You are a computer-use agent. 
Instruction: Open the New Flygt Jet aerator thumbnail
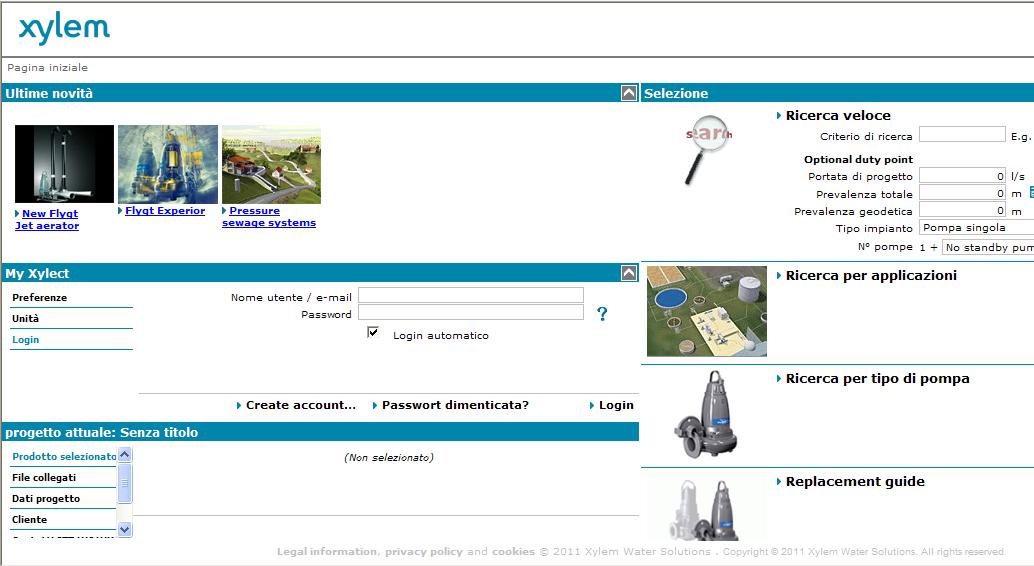pyautogui.click(x=64, y=164)
